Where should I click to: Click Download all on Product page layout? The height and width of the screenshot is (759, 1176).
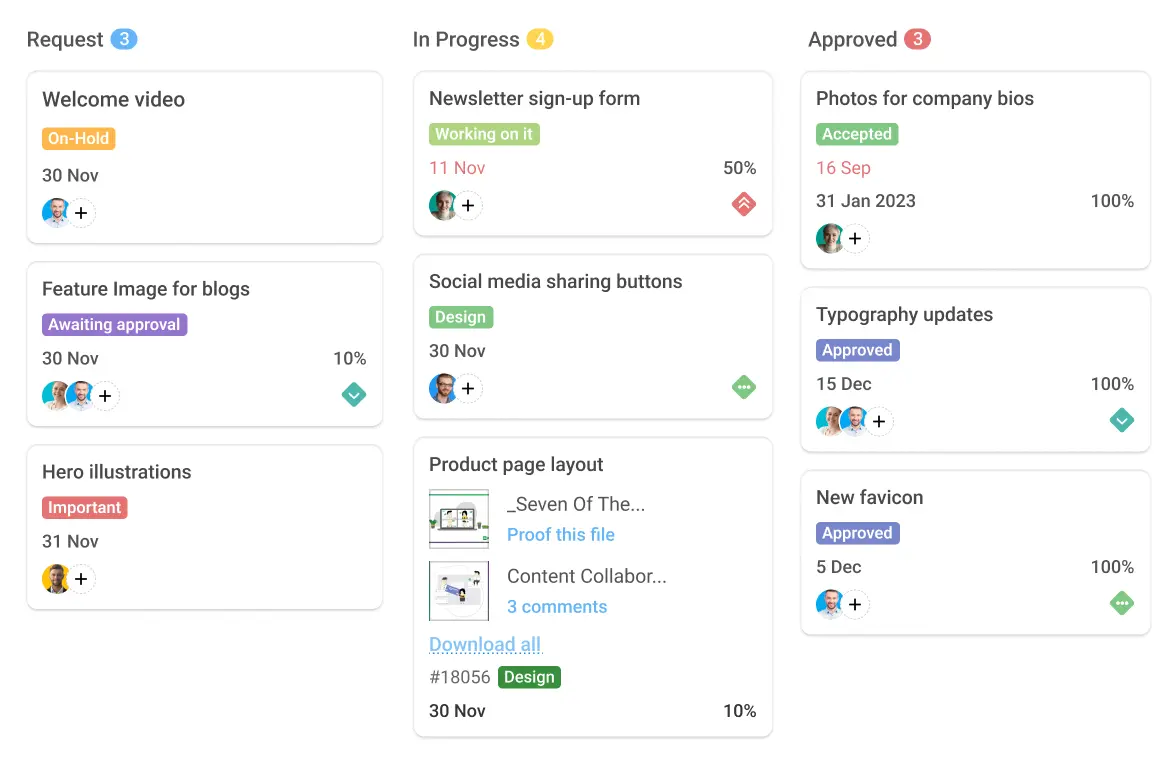tap(485, 644)
